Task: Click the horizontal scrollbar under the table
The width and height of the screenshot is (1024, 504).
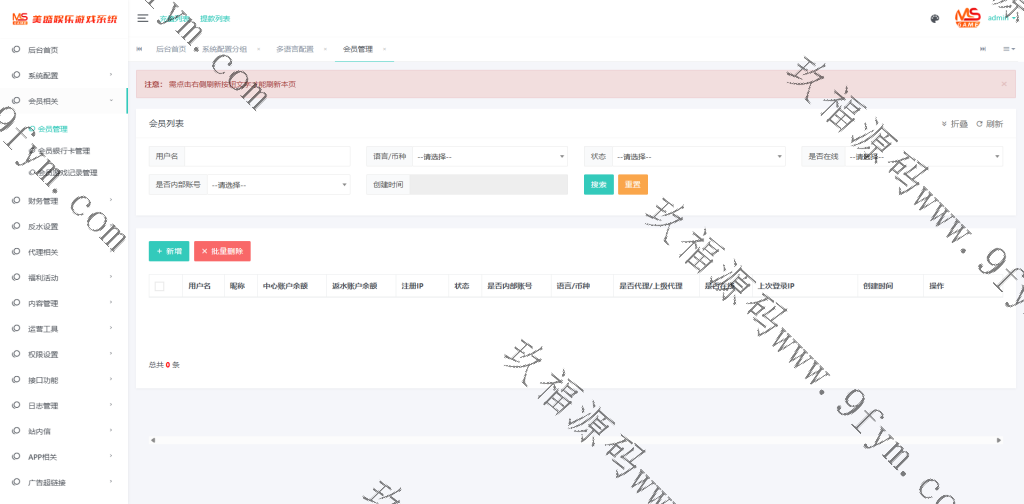Action: (x=575, y=439)
